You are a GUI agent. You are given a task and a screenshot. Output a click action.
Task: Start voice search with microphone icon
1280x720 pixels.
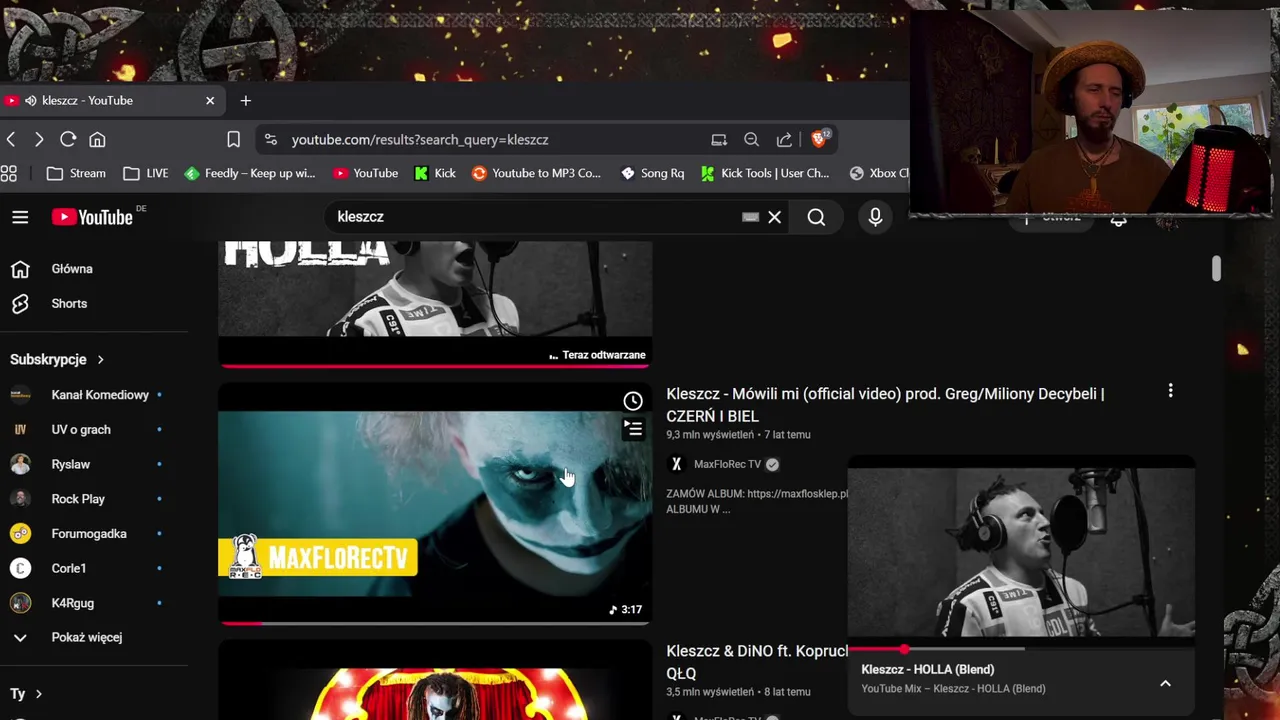pos(875,217)
